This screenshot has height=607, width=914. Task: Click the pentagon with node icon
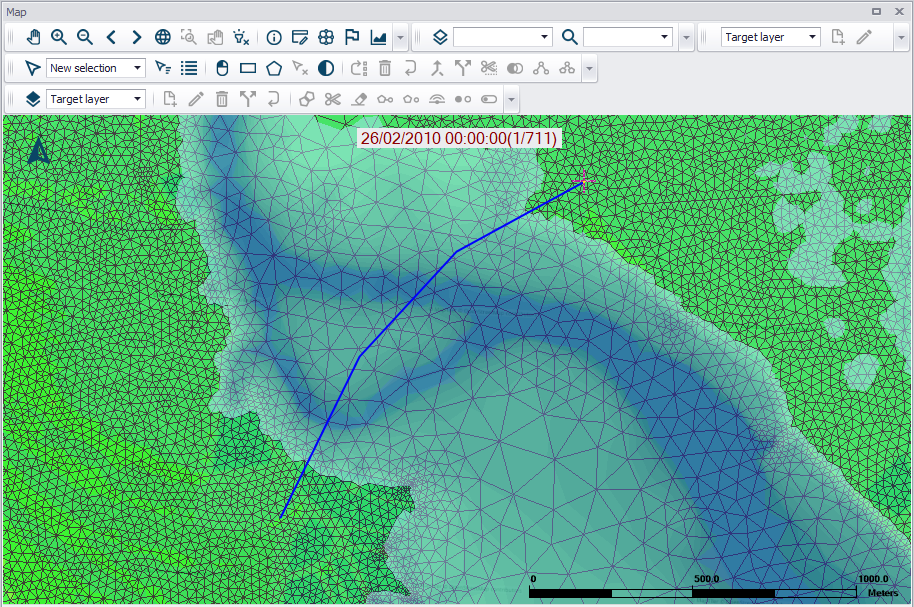(411, 99)
